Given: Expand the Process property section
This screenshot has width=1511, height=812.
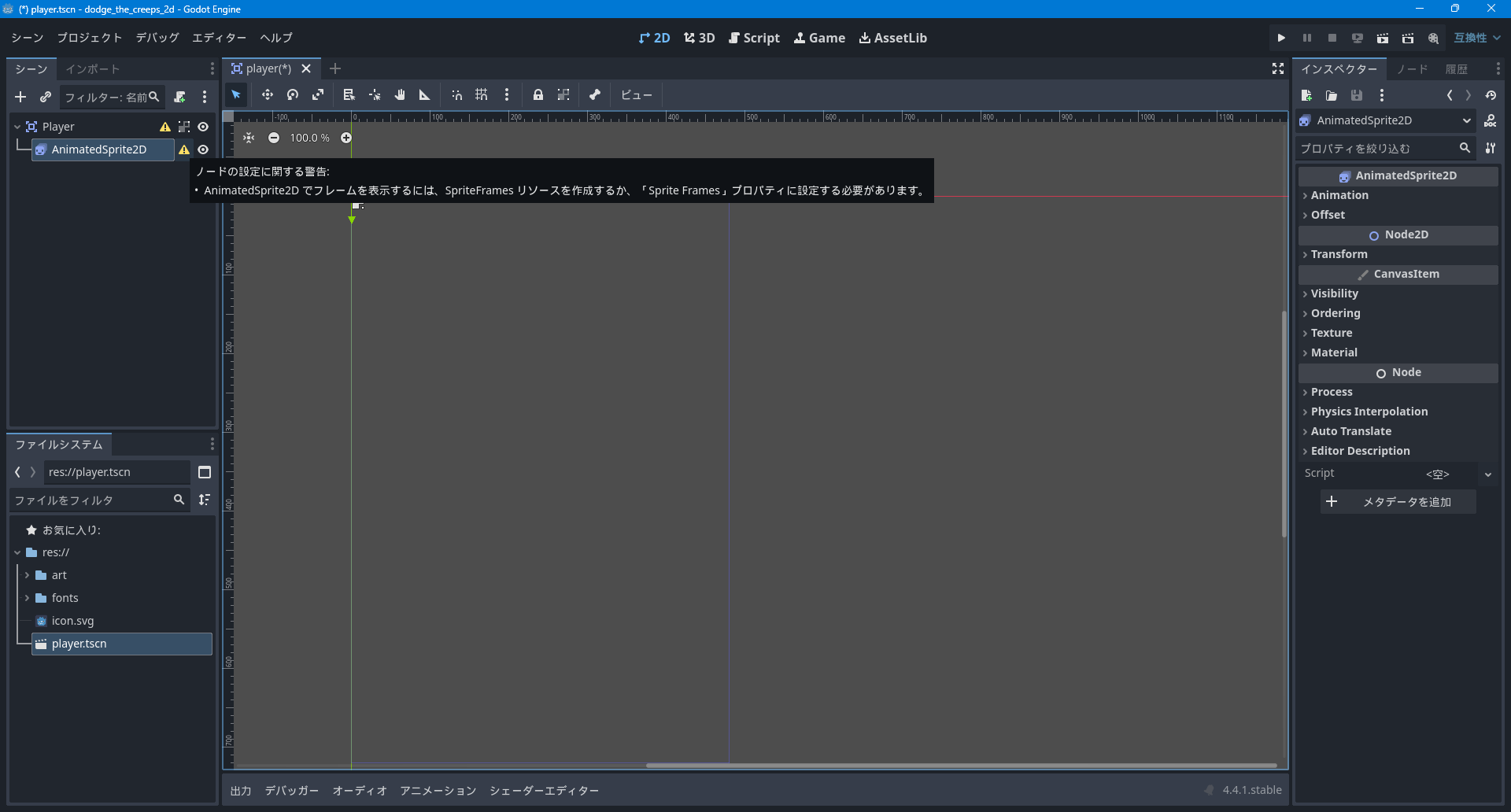Looking at the screenshot, I should [1398, 392].
